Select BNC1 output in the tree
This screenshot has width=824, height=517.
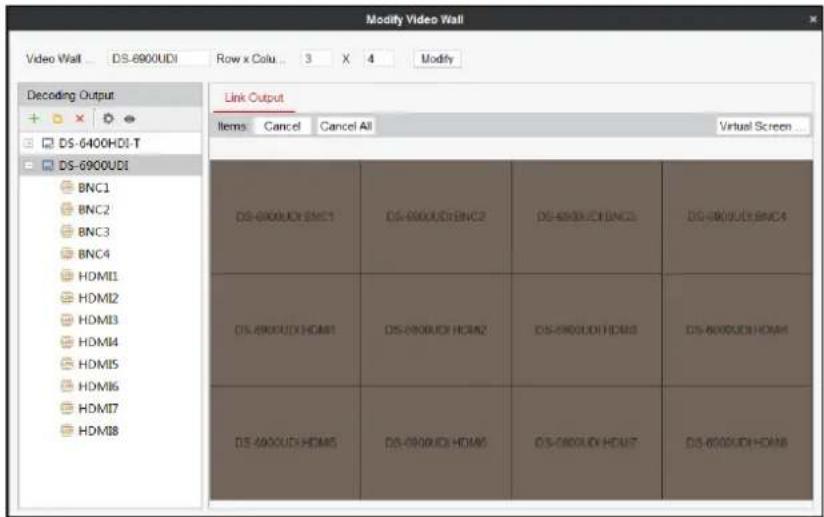[x=94, y=188]
